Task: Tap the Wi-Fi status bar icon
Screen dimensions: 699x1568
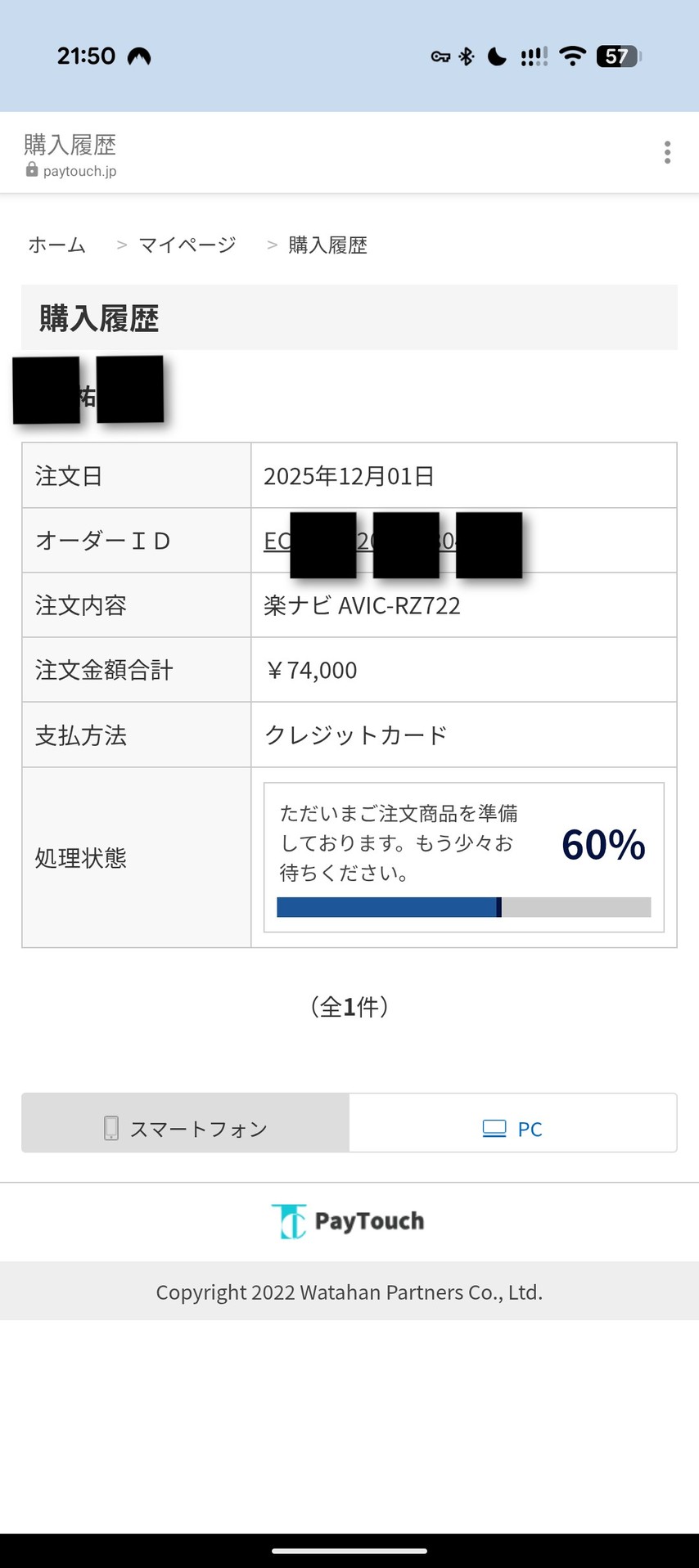Action: point(572,56)
